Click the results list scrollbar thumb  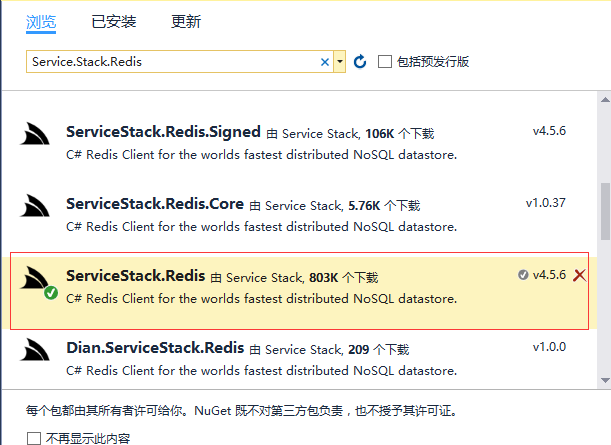(605, 211)
